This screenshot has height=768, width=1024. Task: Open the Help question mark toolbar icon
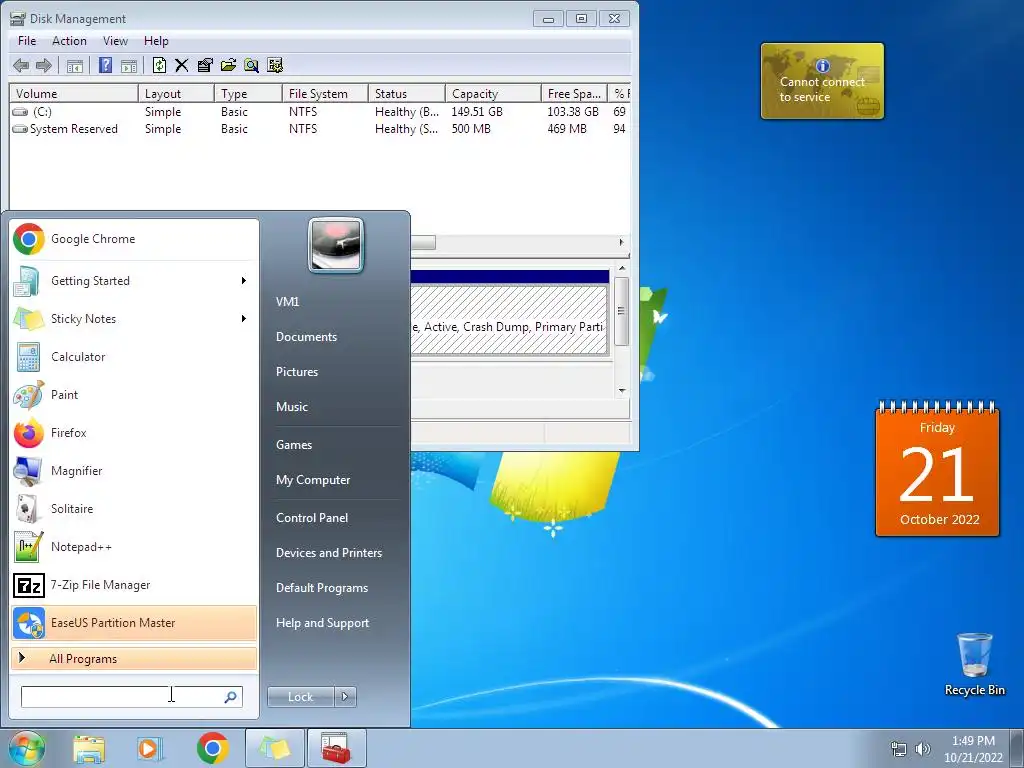point(105,65)
